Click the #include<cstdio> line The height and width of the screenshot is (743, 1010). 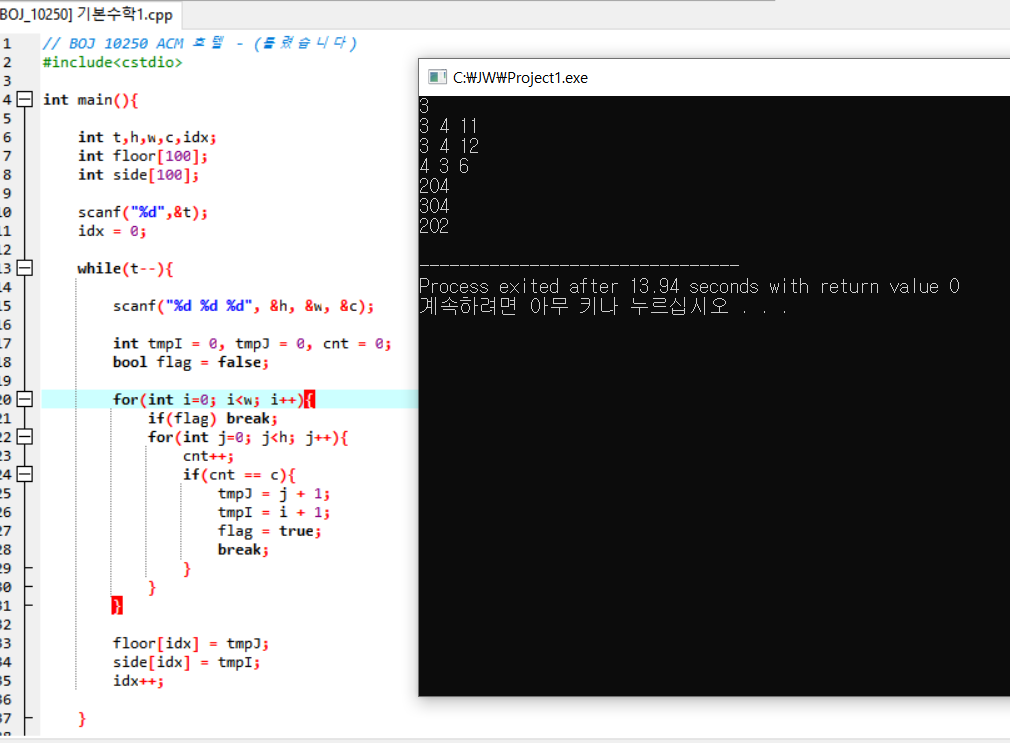click(113, 62)
